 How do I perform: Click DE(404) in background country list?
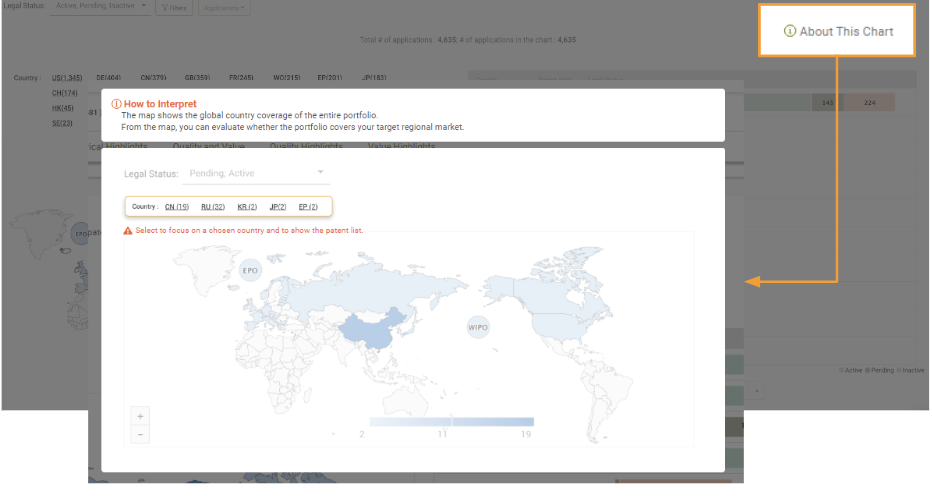109,78
